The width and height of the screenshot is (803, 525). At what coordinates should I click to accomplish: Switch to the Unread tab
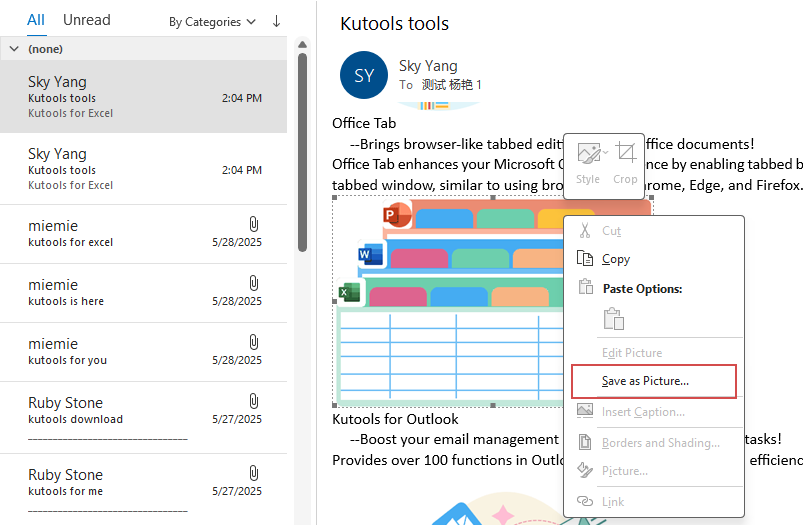pos(87,20)
